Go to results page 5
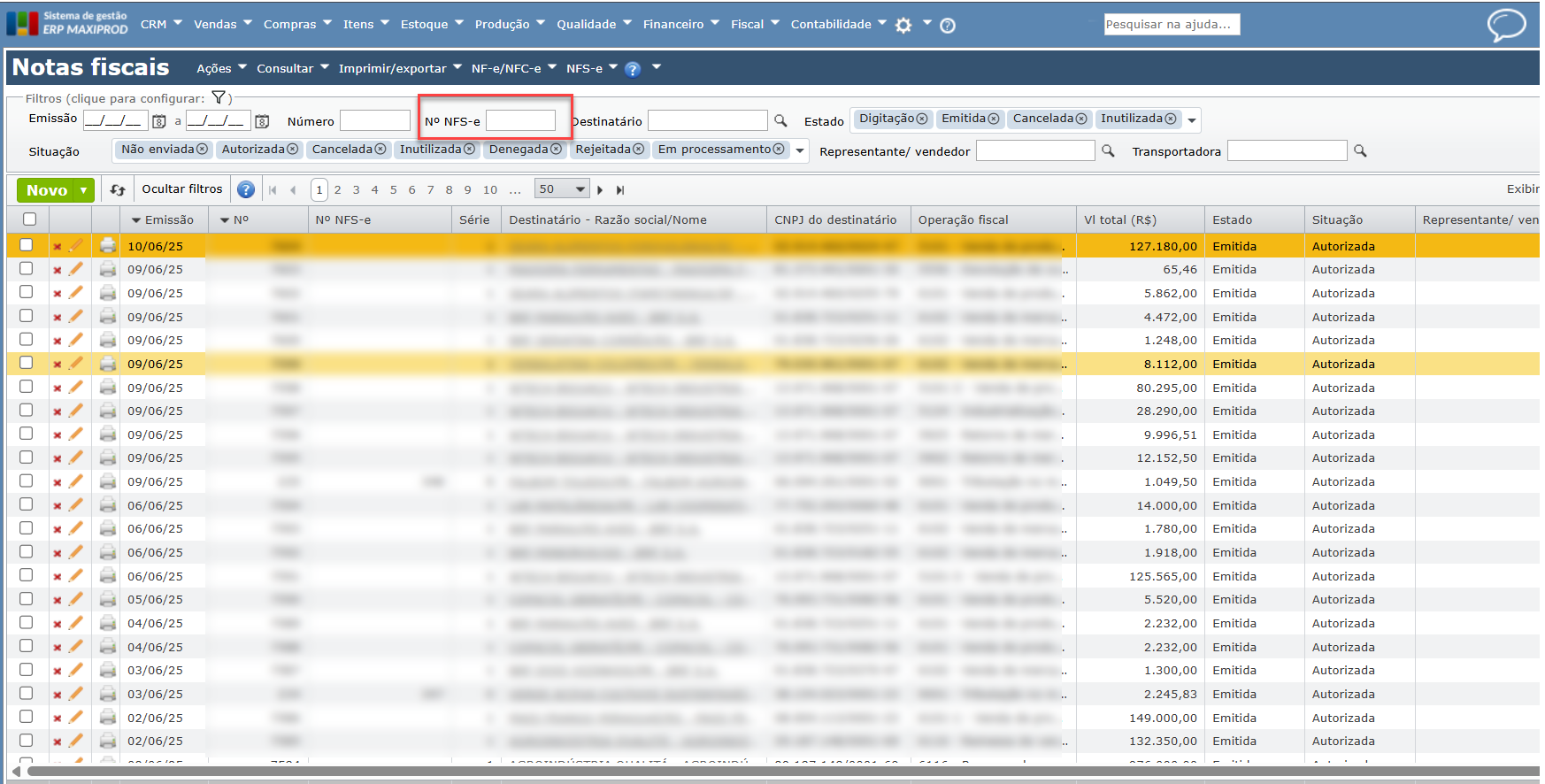 394,189
